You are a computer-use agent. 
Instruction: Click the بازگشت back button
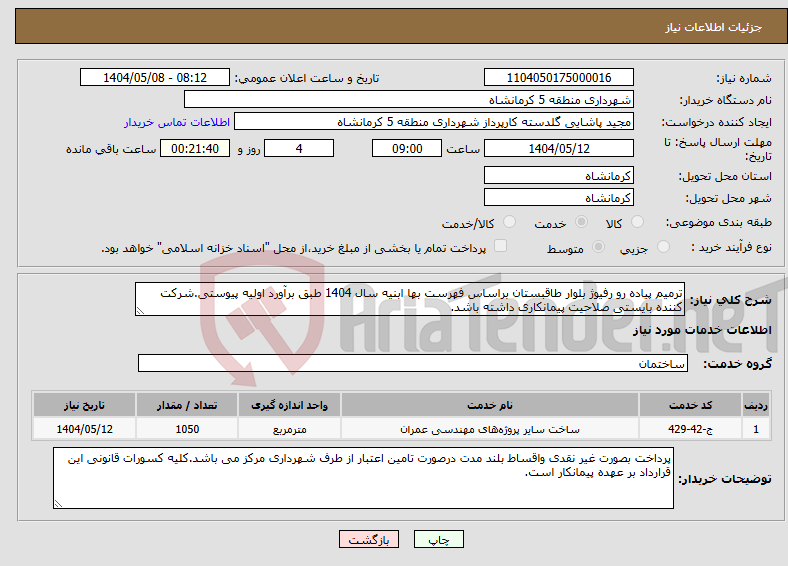[x=369, y=539]
